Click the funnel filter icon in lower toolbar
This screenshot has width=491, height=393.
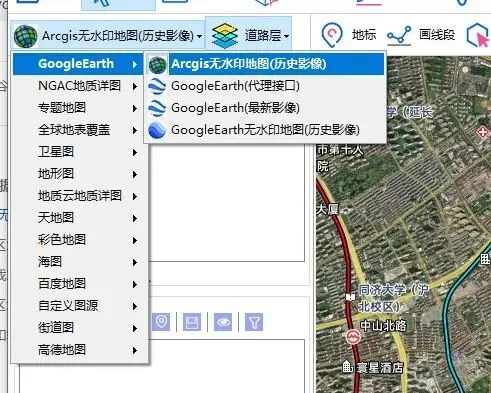(x=254, y=322)
